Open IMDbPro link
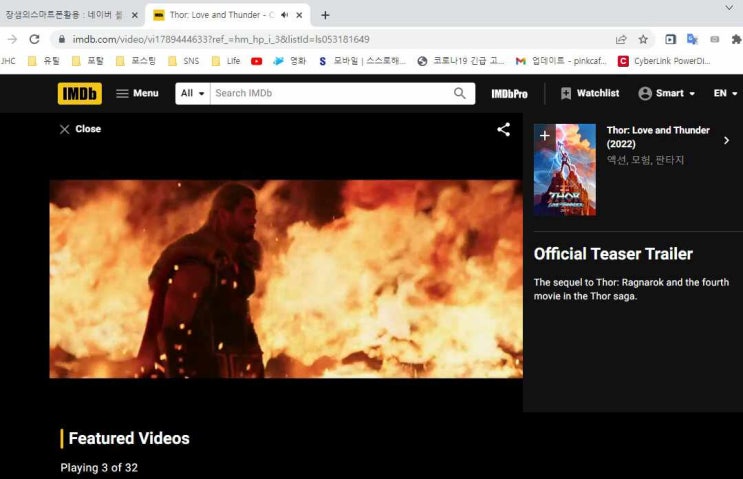This screenshot has width=743, height=479. coord(509,93)
